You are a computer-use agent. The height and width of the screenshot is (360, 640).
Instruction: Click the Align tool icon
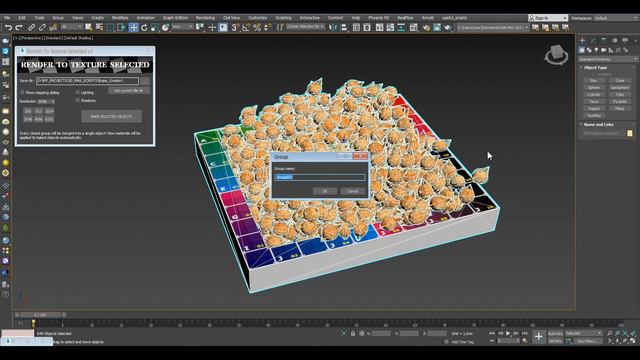coord(344,27)
